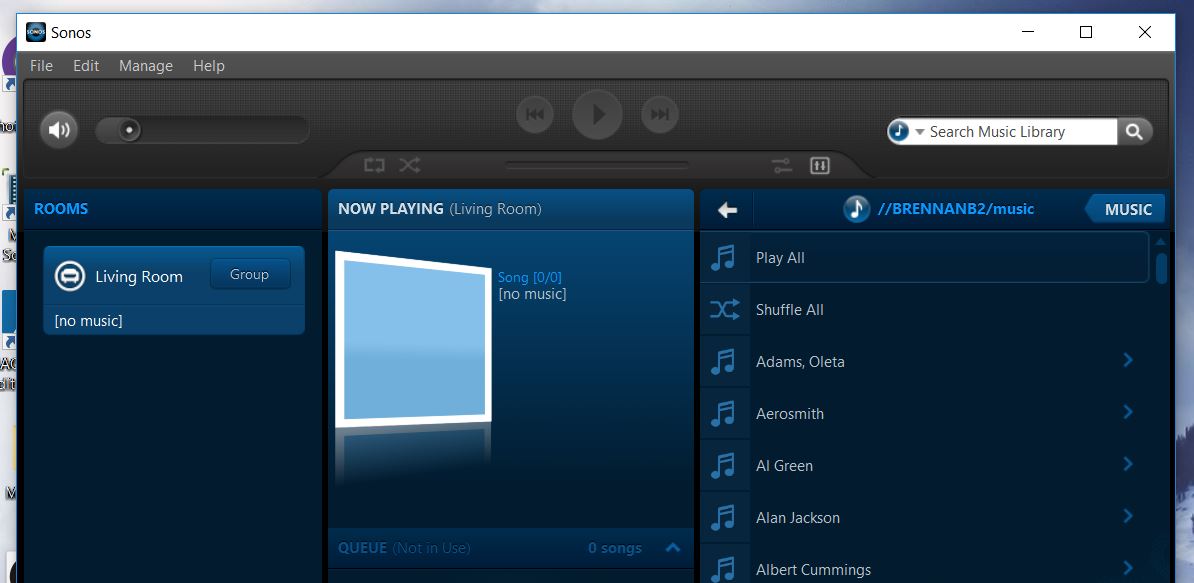Start playback with the Play button

pos(597,115)
